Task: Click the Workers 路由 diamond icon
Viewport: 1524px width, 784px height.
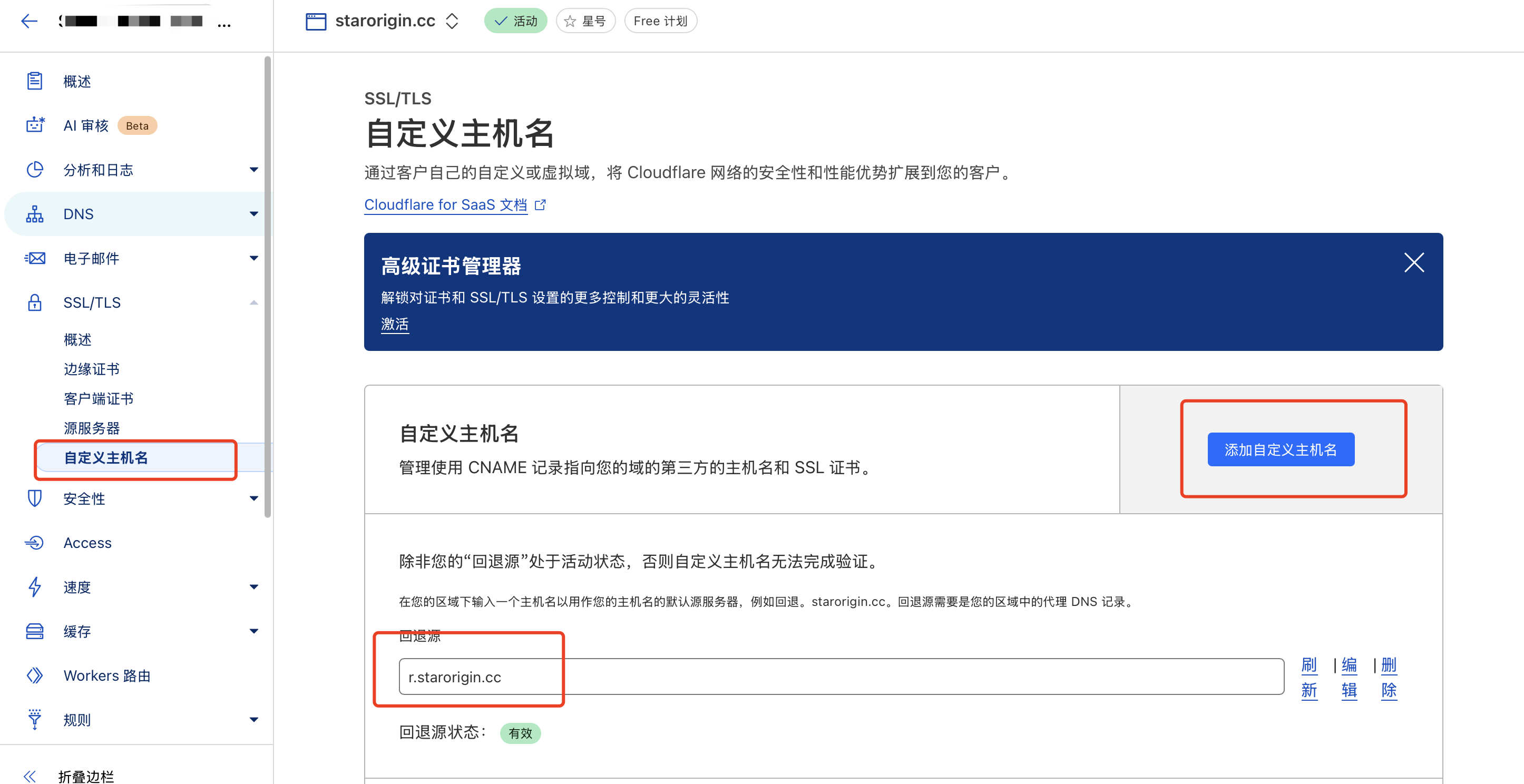Action: pyautogui.click(x=34, y=675)
